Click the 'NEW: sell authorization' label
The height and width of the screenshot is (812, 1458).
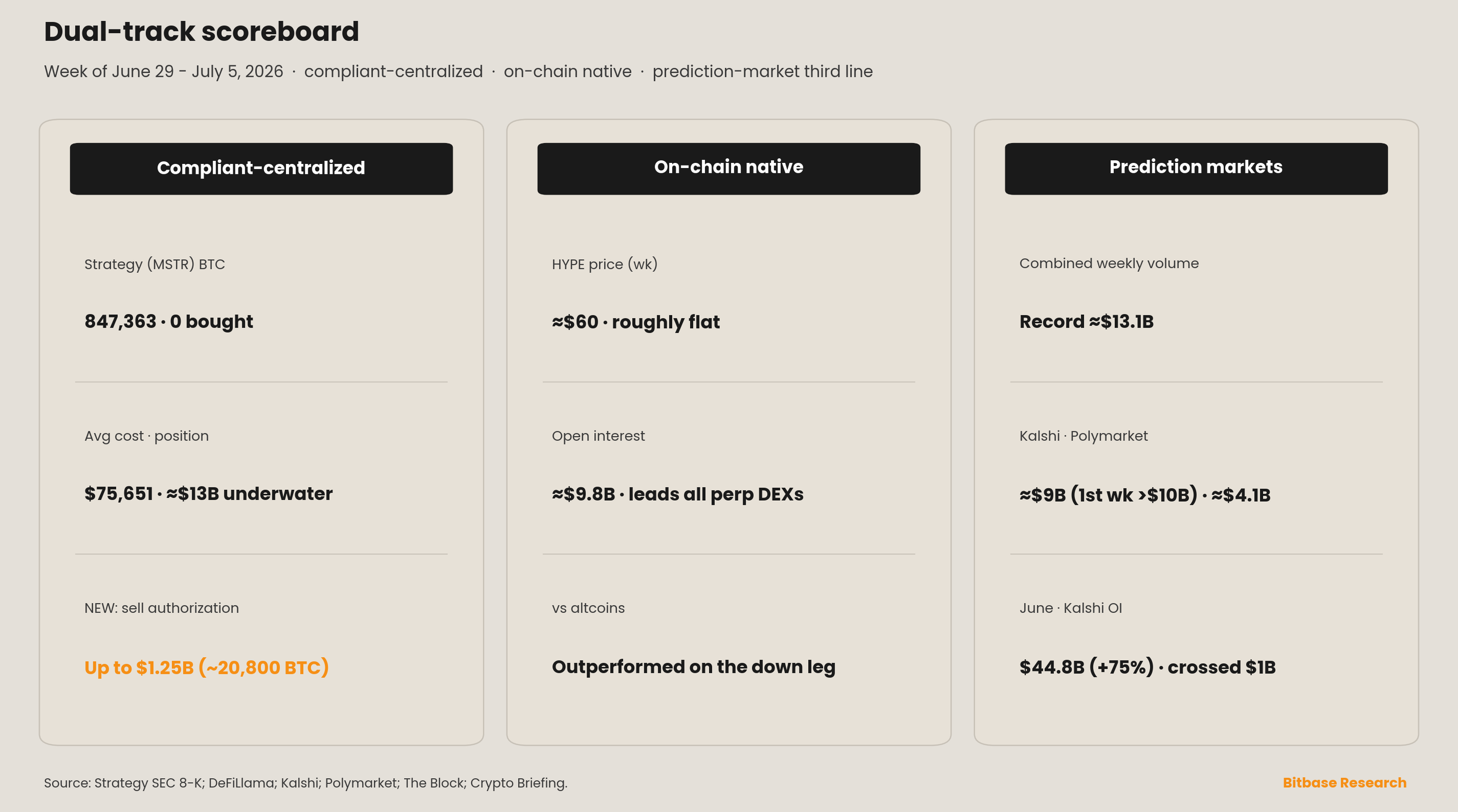161,608
